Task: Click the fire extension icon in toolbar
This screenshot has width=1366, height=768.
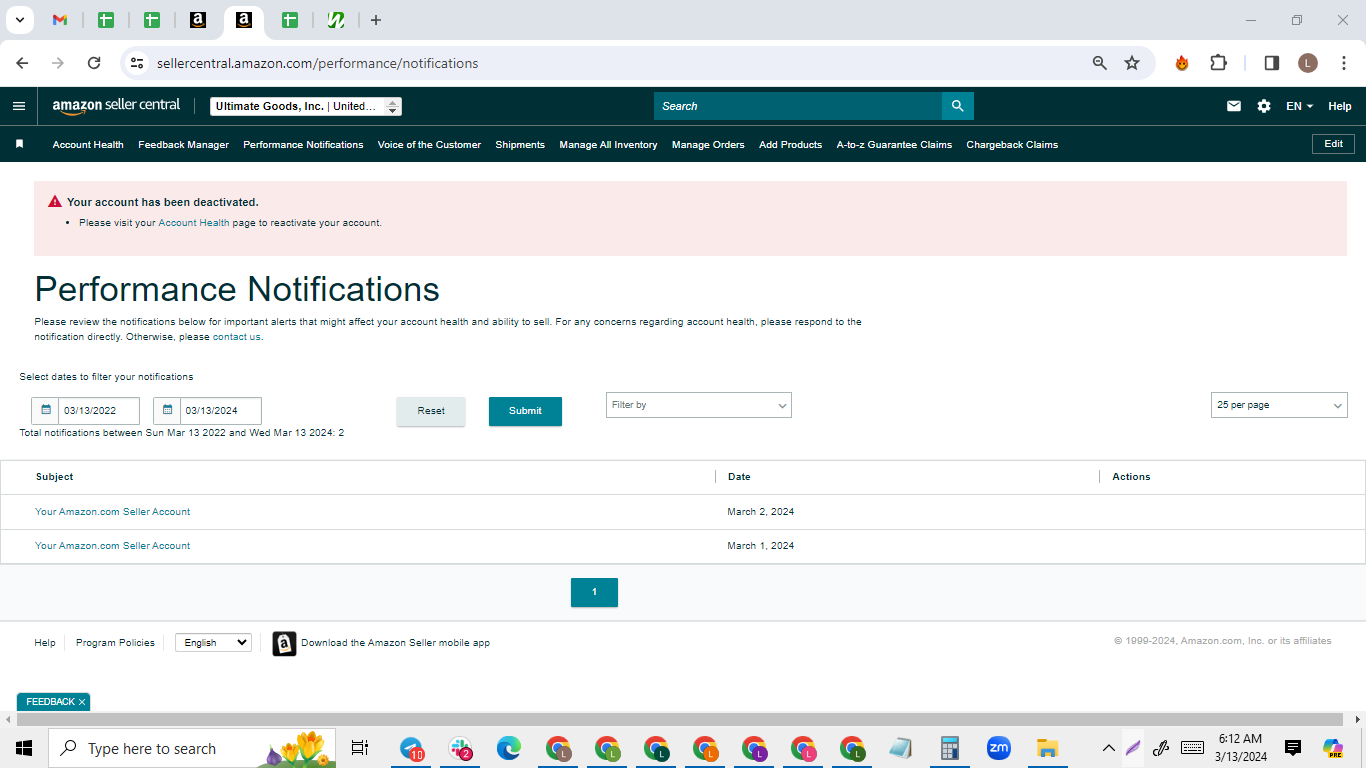Action: (1182, 63)
